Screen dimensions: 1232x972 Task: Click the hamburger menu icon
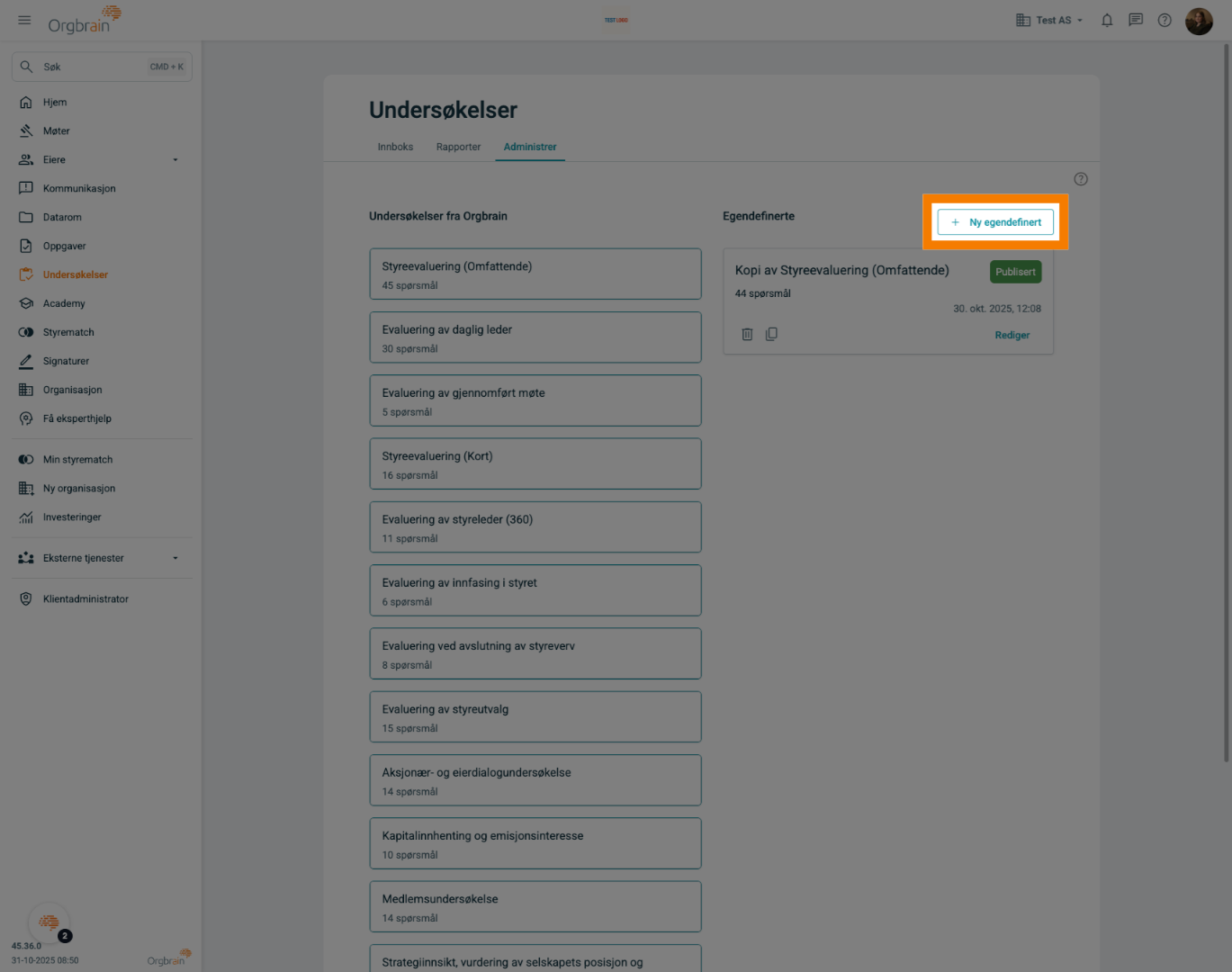(x=24, y=20)
